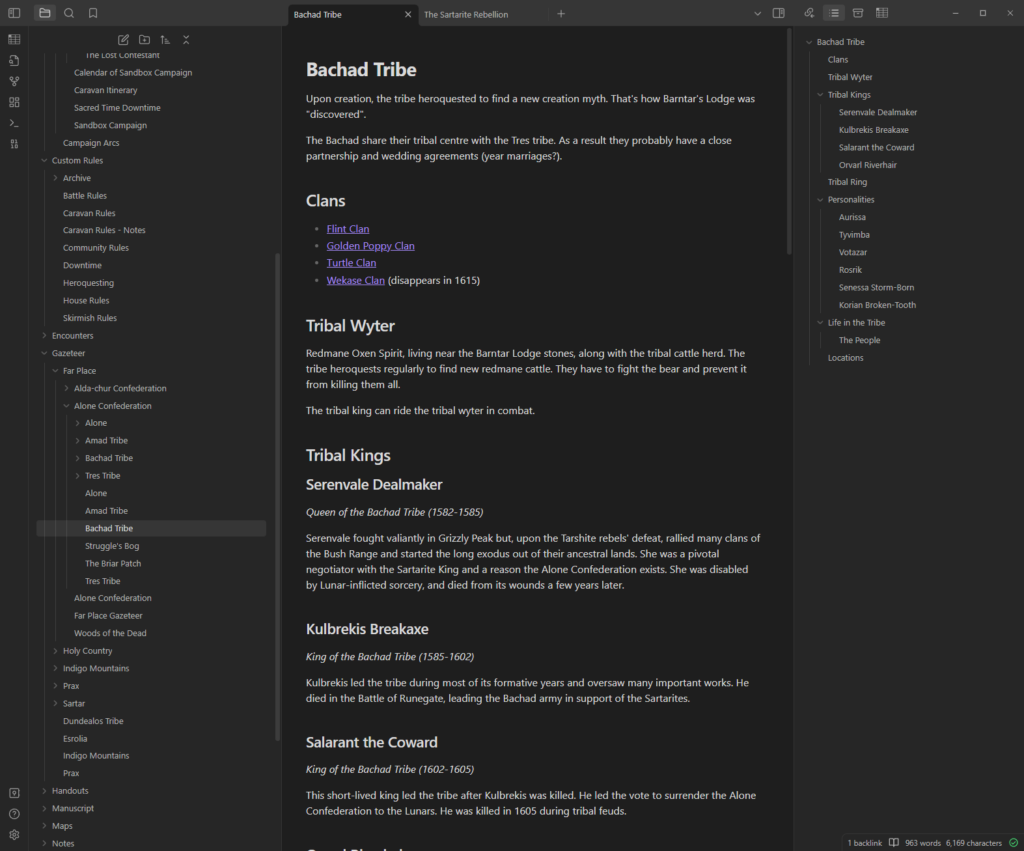Viewport: 1024px width, 851px height.
Task: Expand the Alda-chur Confederation folder
Action: [x=67, y=389]
